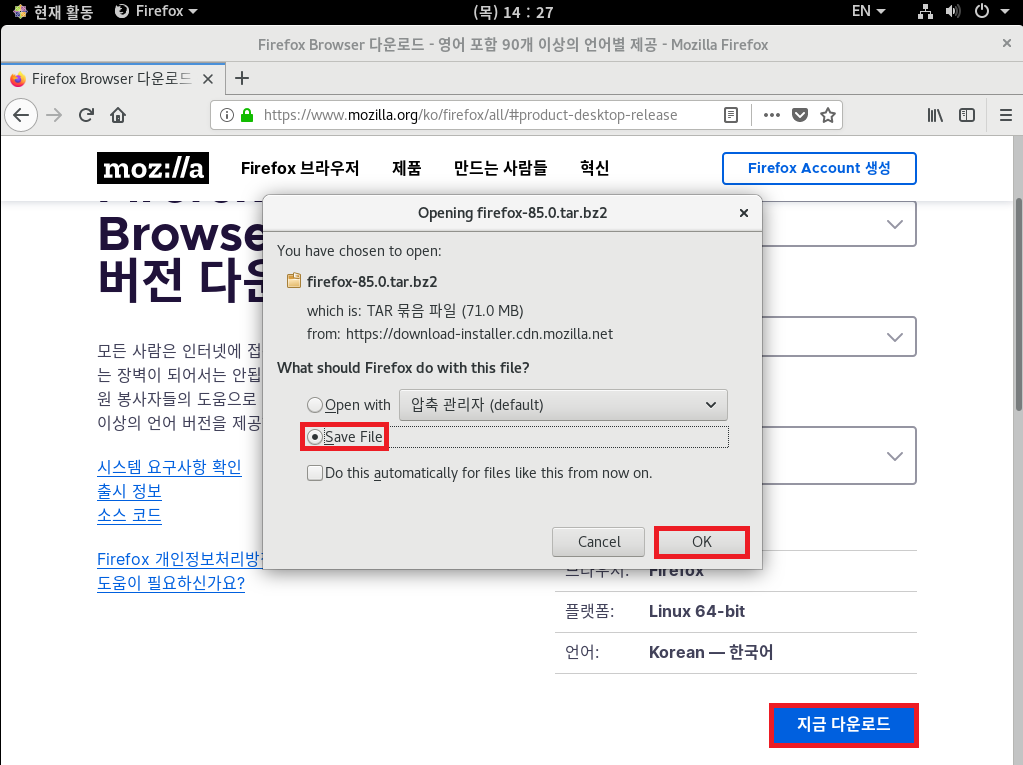This screenshot has width=1023, height=765.
Task: Click Firefox Account 생성 button
Action: click(819, 168)
